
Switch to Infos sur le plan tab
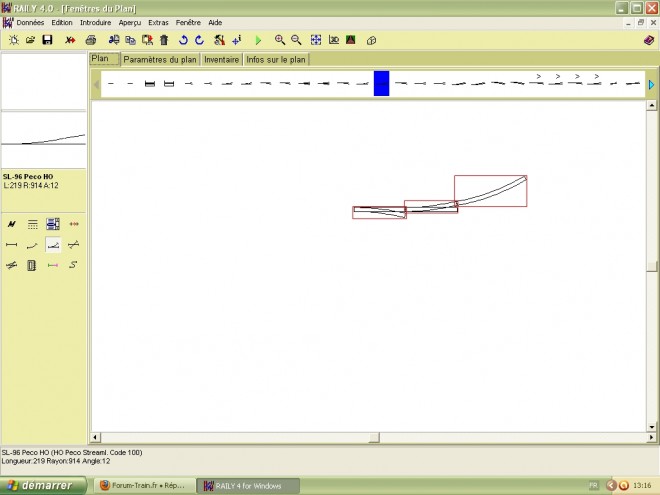point(276,60)
